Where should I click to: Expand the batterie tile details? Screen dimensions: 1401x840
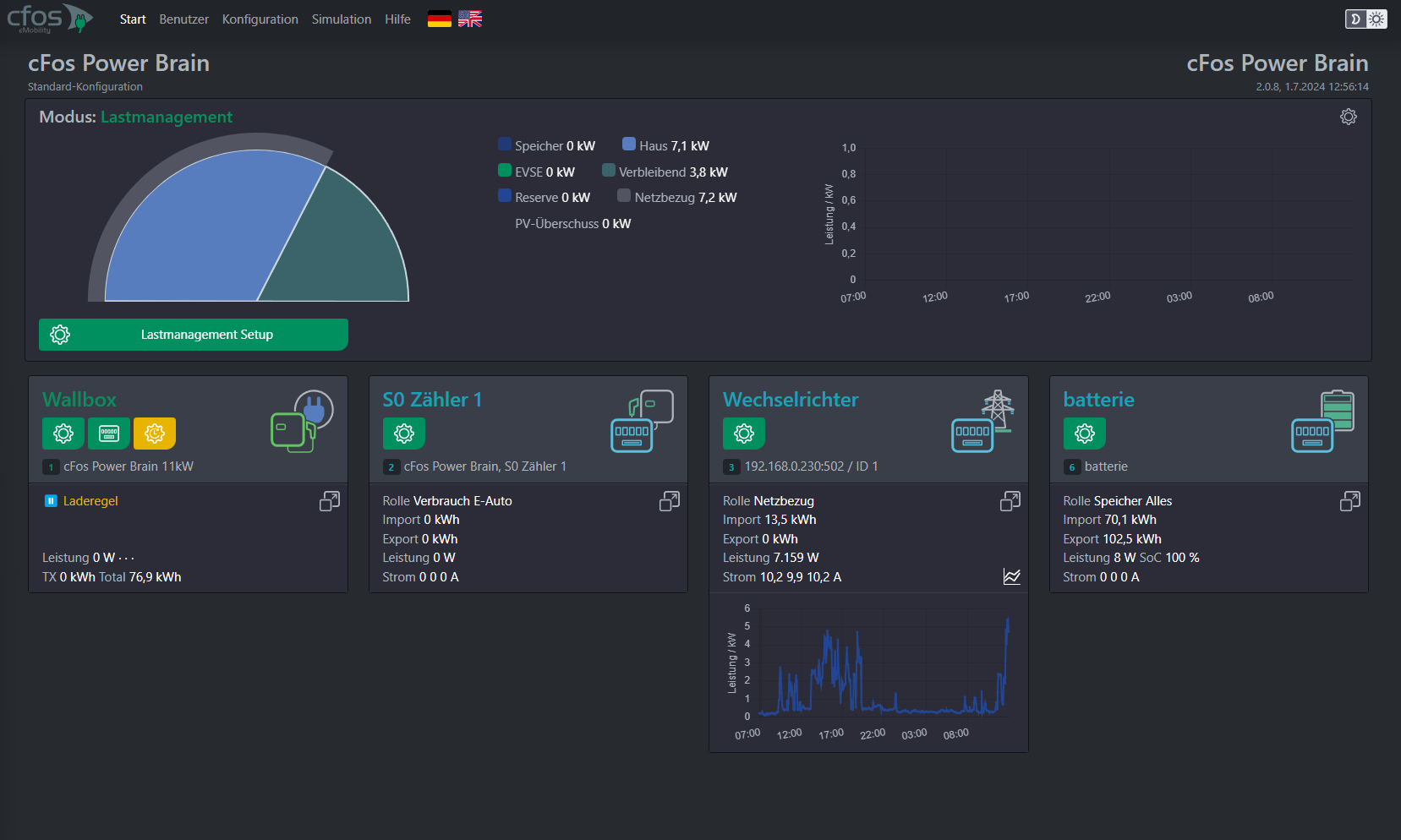click(1350, 501)
